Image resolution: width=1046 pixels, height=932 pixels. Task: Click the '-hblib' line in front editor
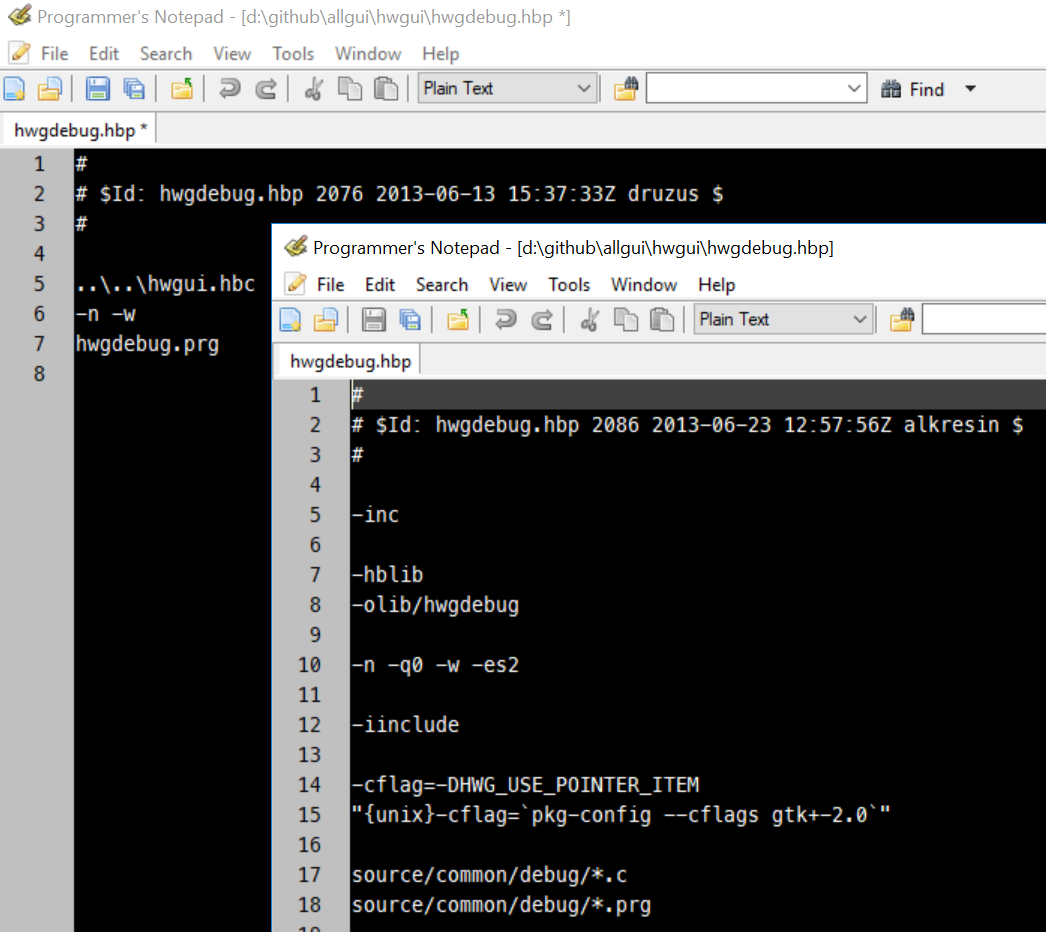(x=388, y=575)
